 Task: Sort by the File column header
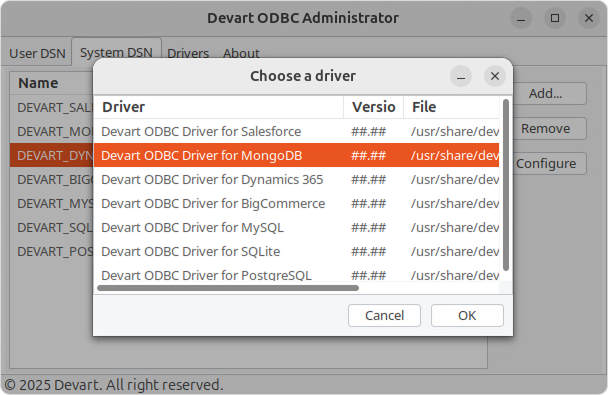pos(452,107)
